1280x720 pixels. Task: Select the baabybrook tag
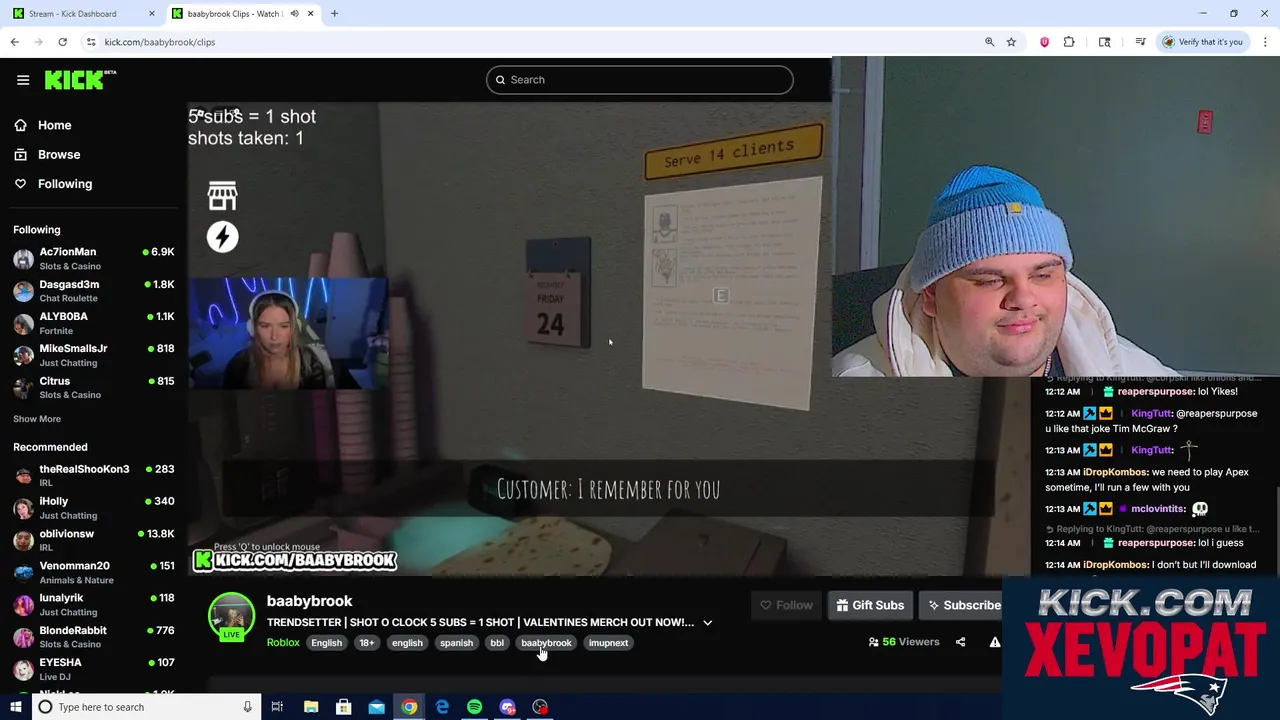[546, 643]
